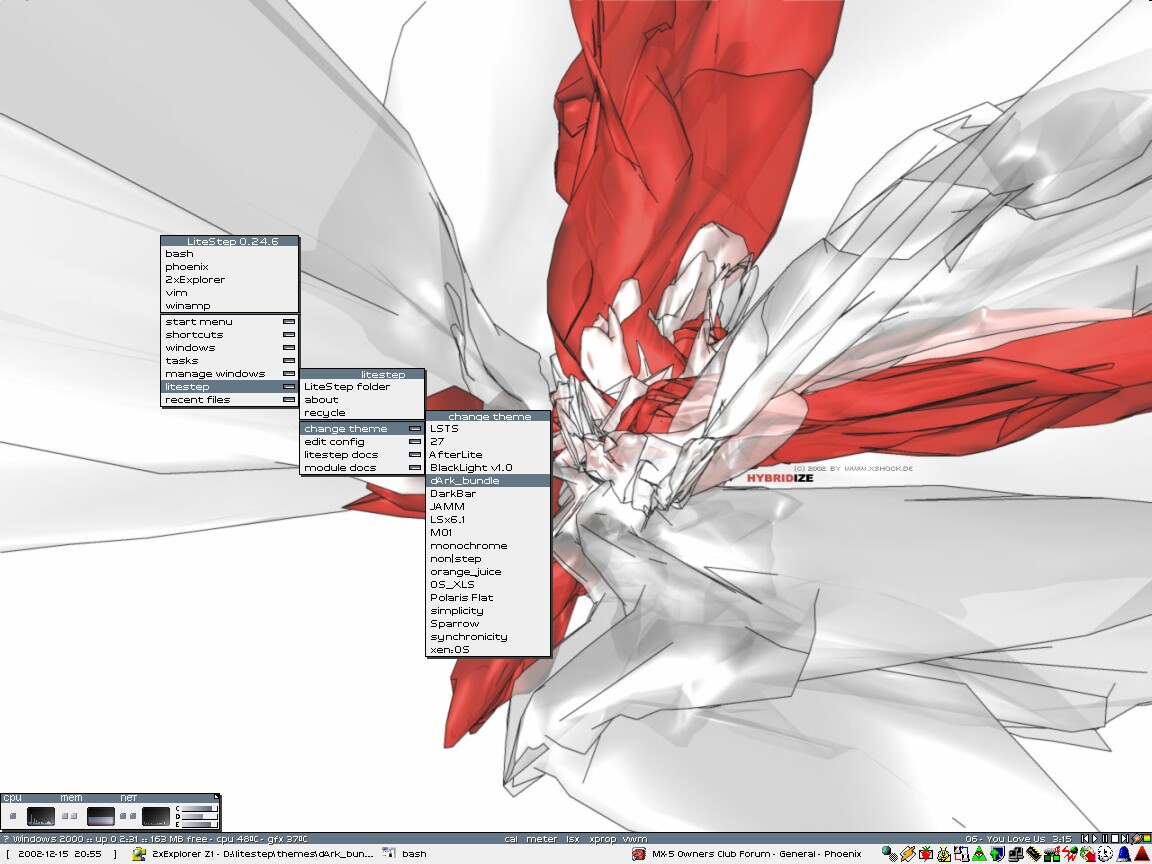The image size is (1152, 864).
Task: Open the 2xExplorer taskbar button
Action: [253, 854]
